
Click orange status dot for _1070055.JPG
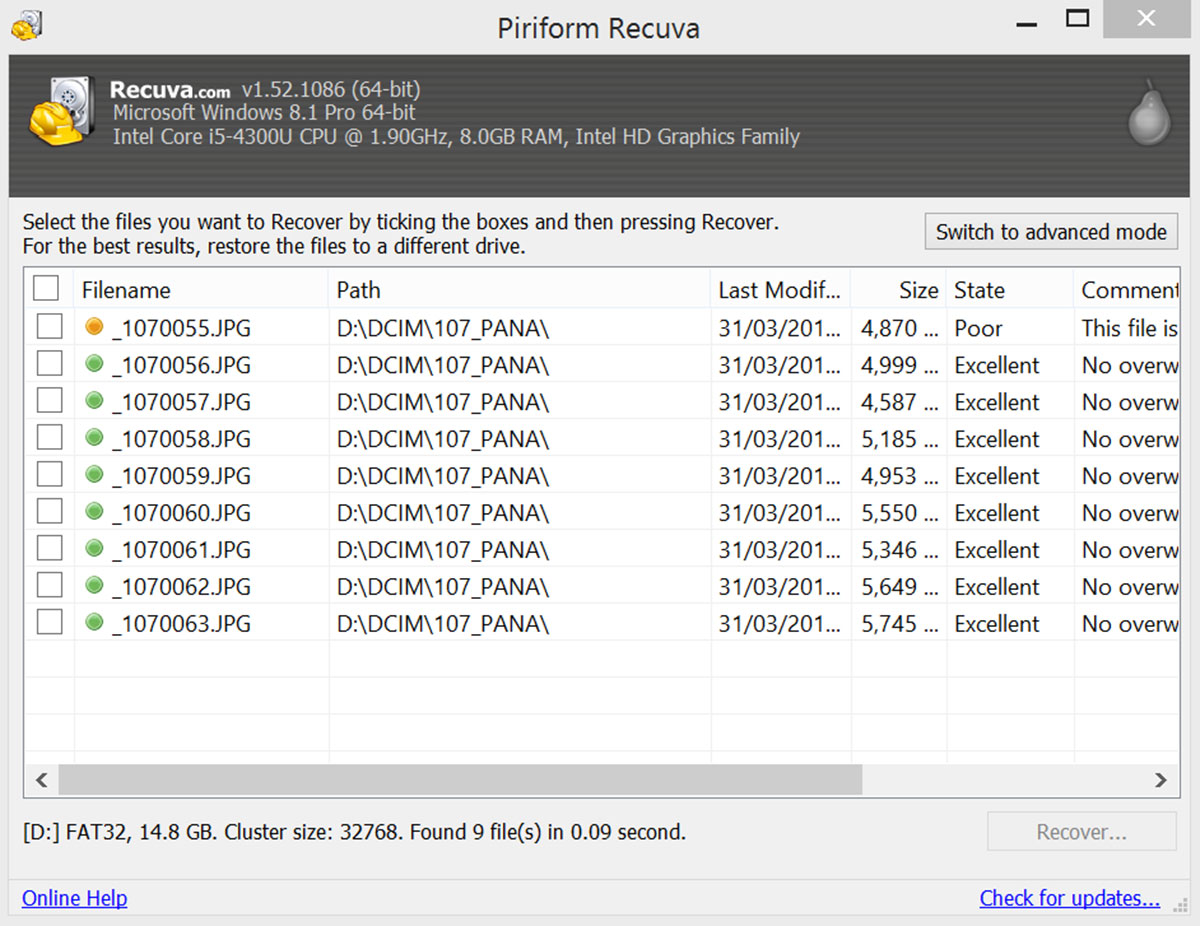pos(95,327)
